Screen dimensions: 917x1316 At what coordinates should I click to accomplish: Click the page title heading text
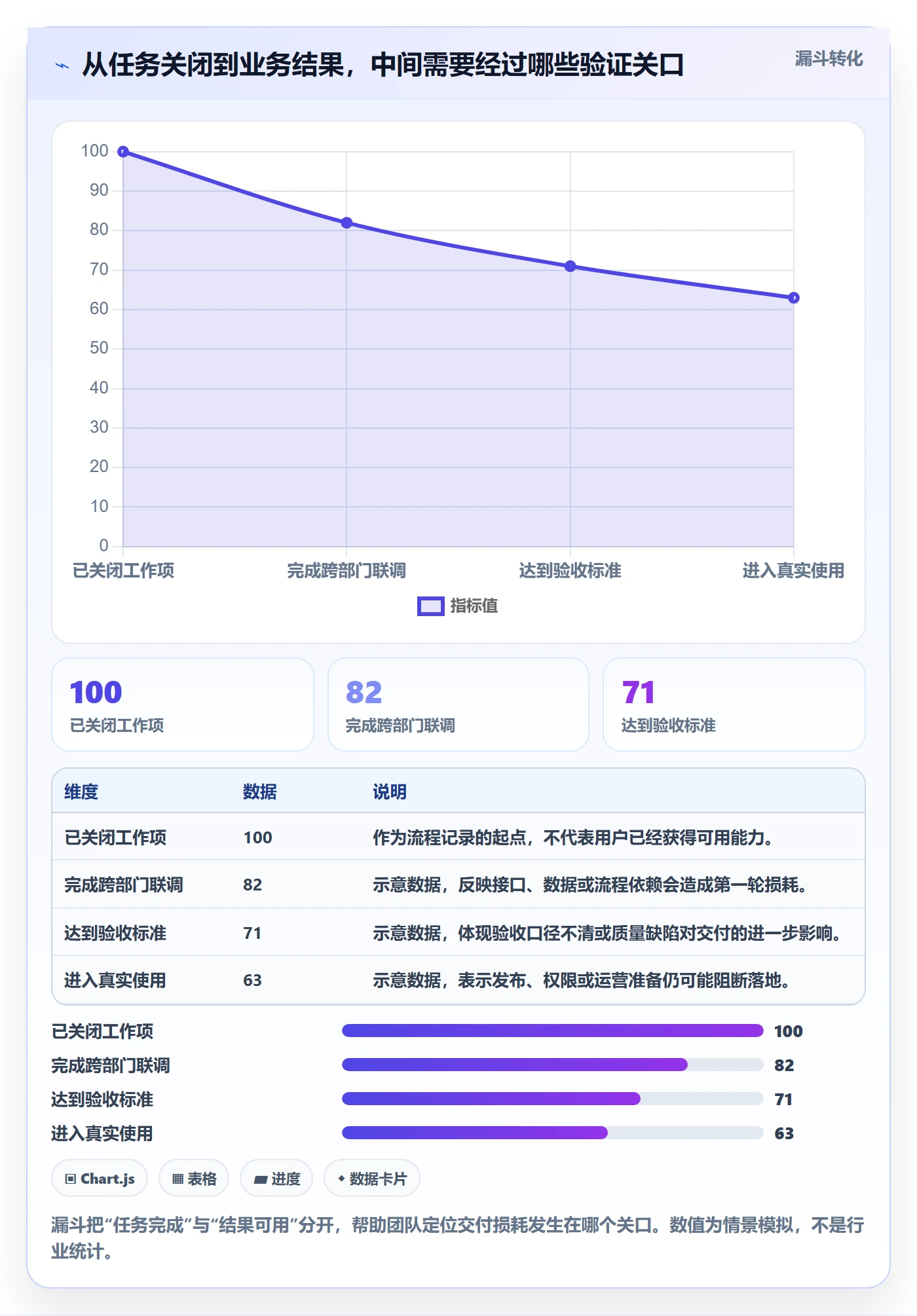tap(383, 65)
